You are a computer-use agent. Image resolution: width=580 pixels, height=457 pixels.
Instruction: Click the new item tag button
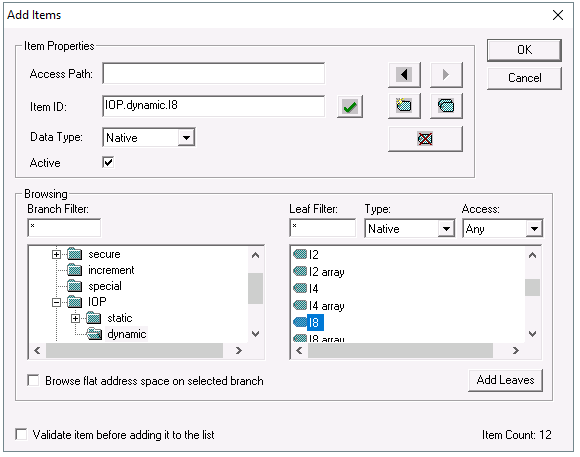pos(404,106)
